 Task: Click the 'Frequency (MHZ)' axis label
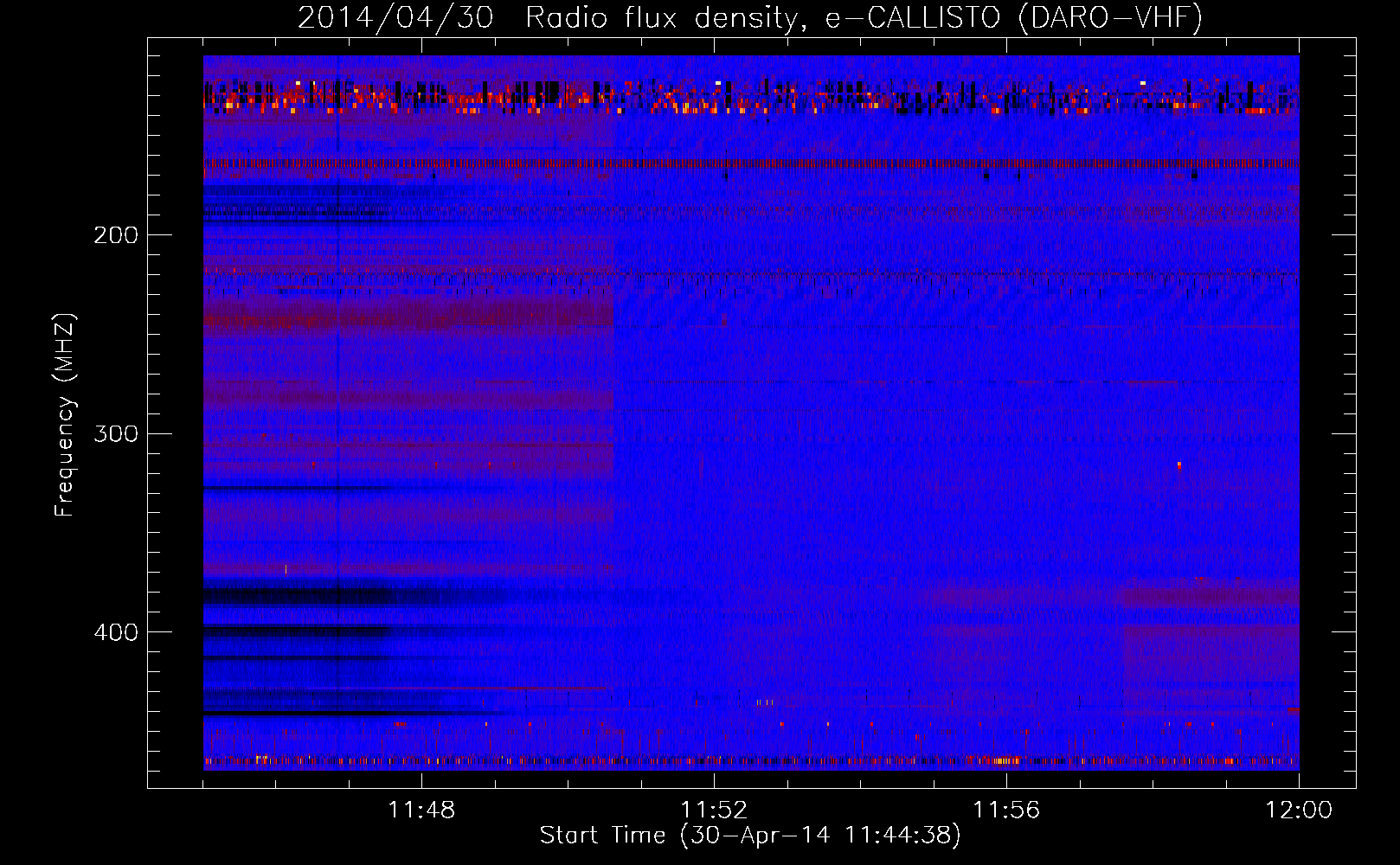[x=65, y=415]
